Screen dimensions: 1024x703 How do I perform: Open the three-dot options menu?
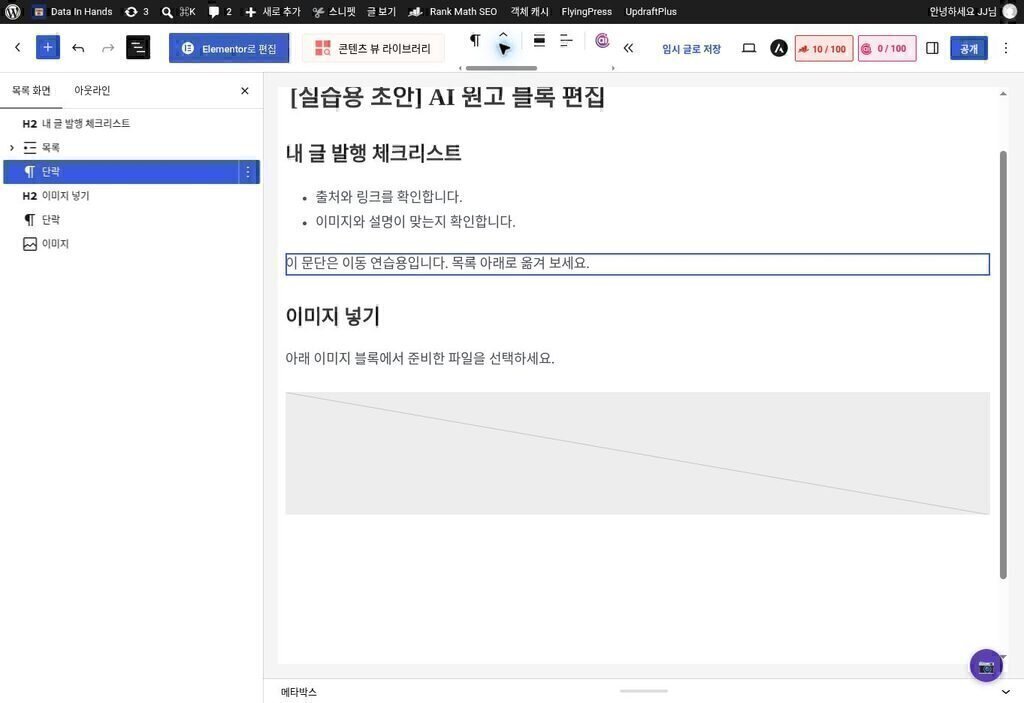pyautogui.click(x=1006, y=48)
